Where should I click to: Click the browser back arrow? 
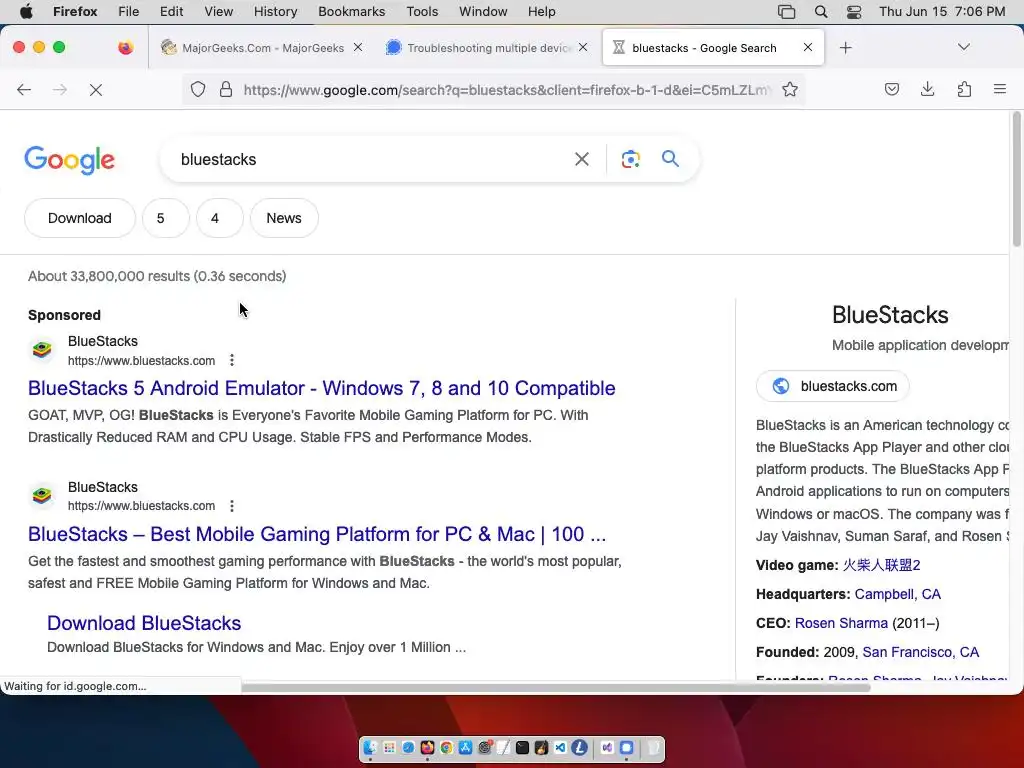[x=24, y=89]
